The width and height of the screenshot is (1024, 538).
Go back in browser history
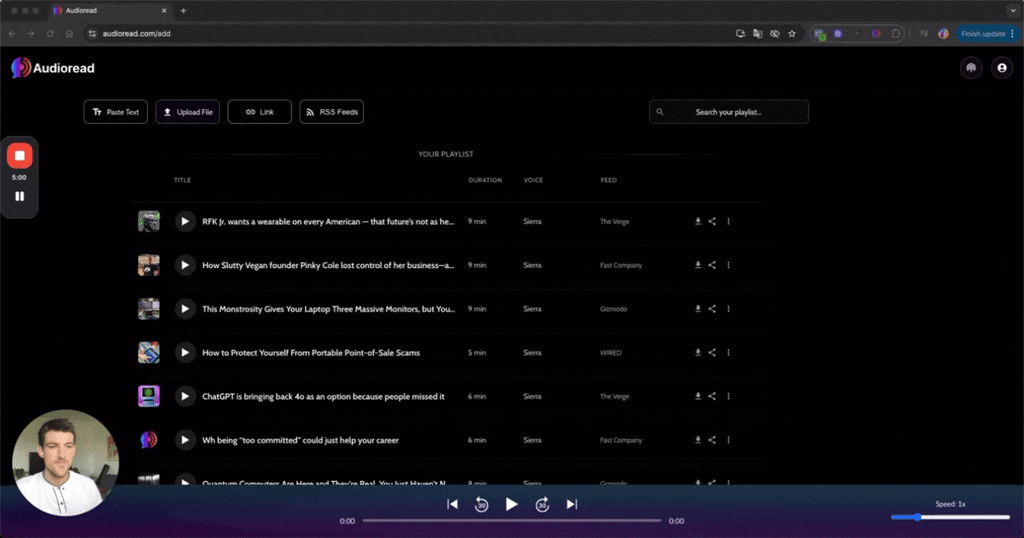coord(12,33)
